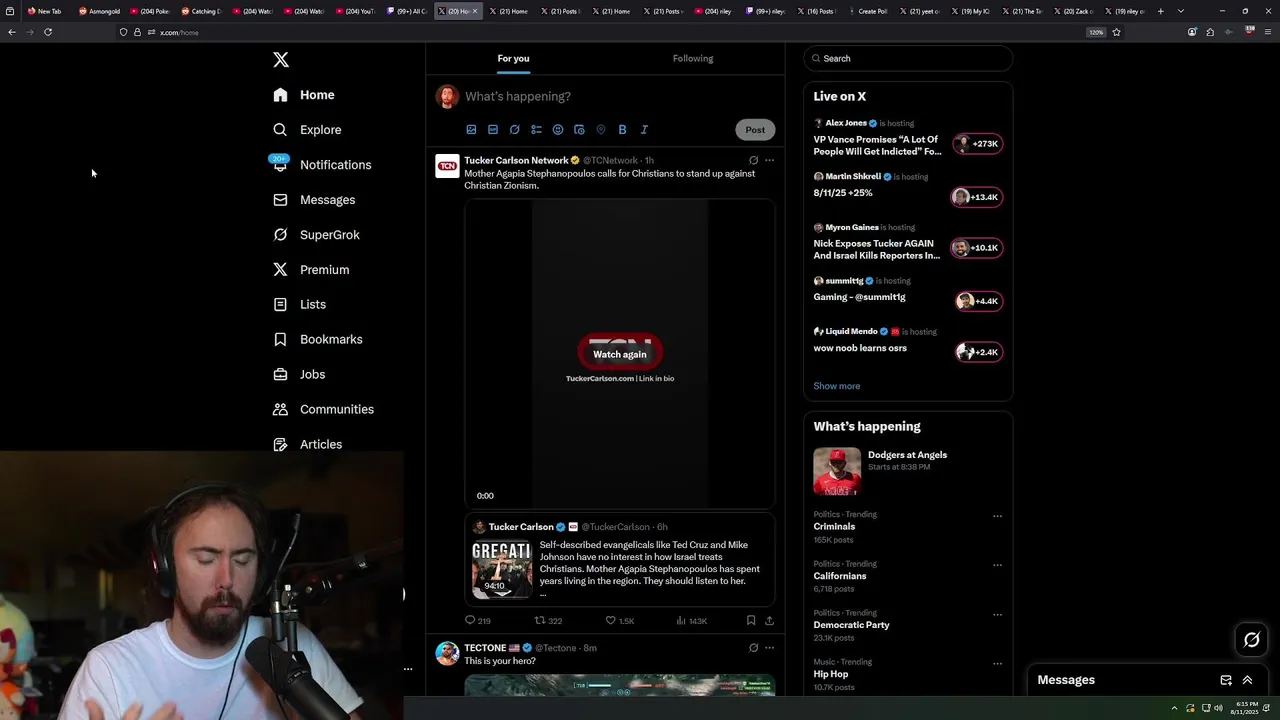Open the floating Grok button
1280x720 pixels.
(x=1252, y=640)
